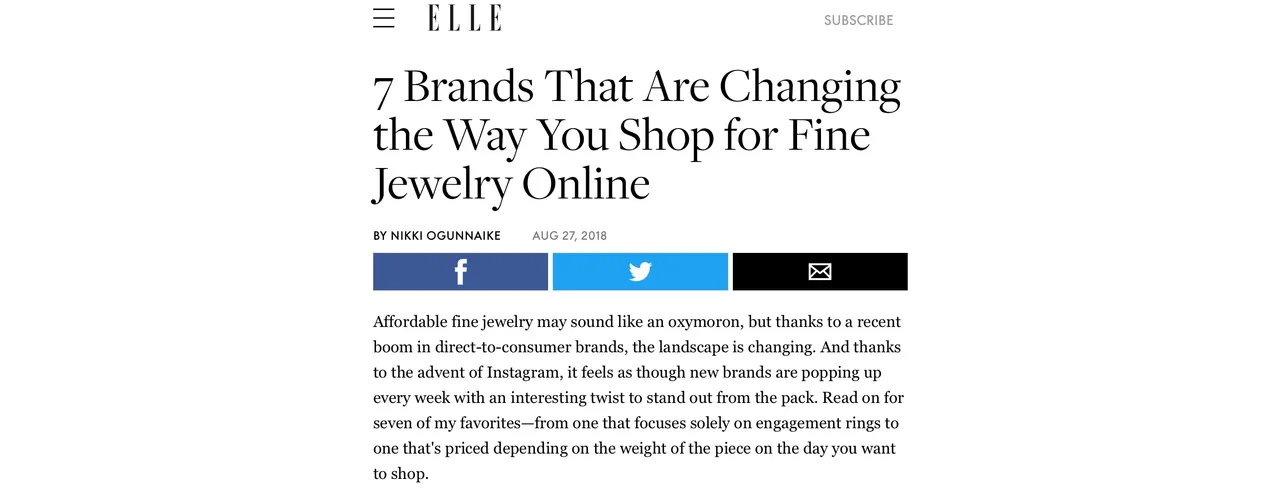Click the ELLE logo
Image resolution: width=1280 pixels, height=495 pixels.
[465, 18]
